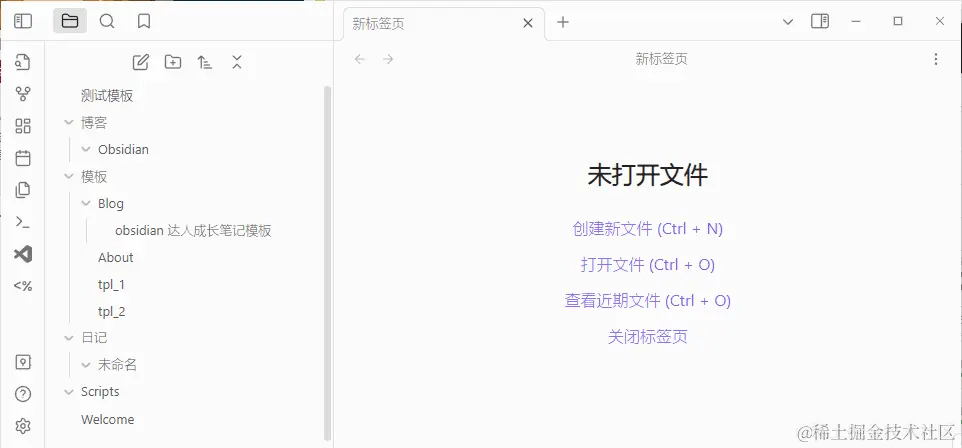Open obsidian 达人成长笔记模板 note

point(193,231)
